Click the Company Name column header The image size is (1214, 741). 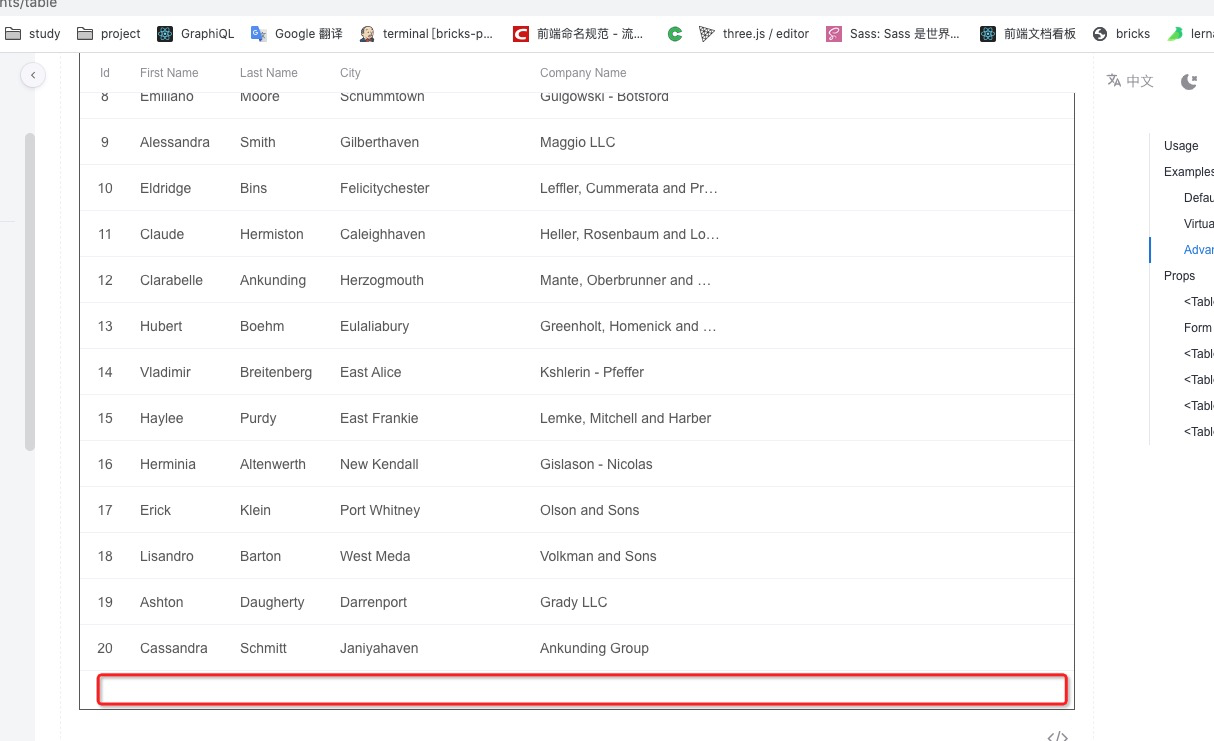point(583,73)
